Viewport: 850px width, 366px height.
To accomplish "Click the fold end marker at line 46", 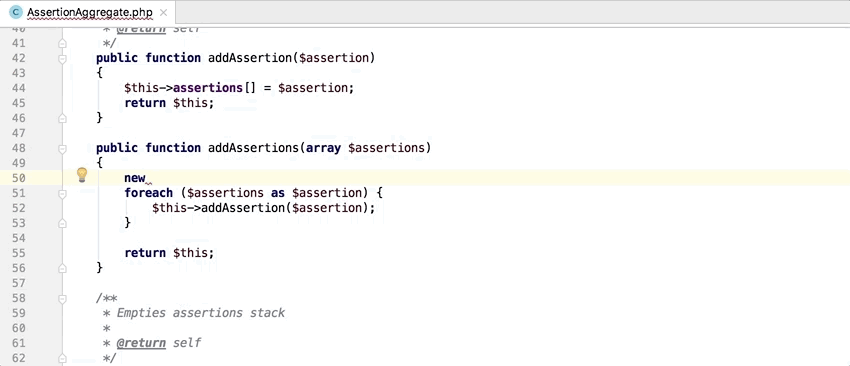I will click(x=62, y=118).
